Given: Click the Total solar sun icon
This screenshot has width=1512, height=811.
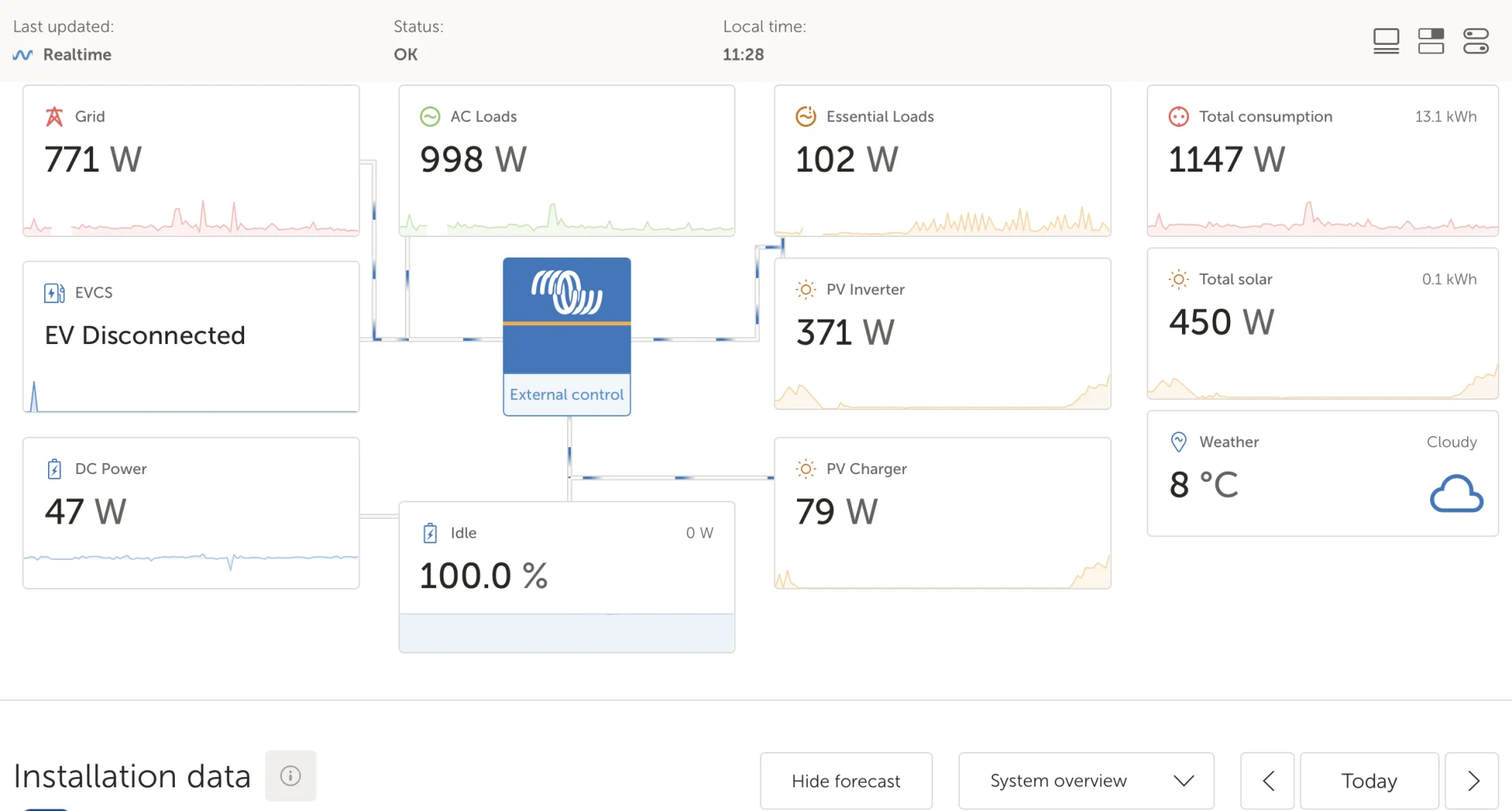Looking at the screenshot, I should coord(1179,280).
